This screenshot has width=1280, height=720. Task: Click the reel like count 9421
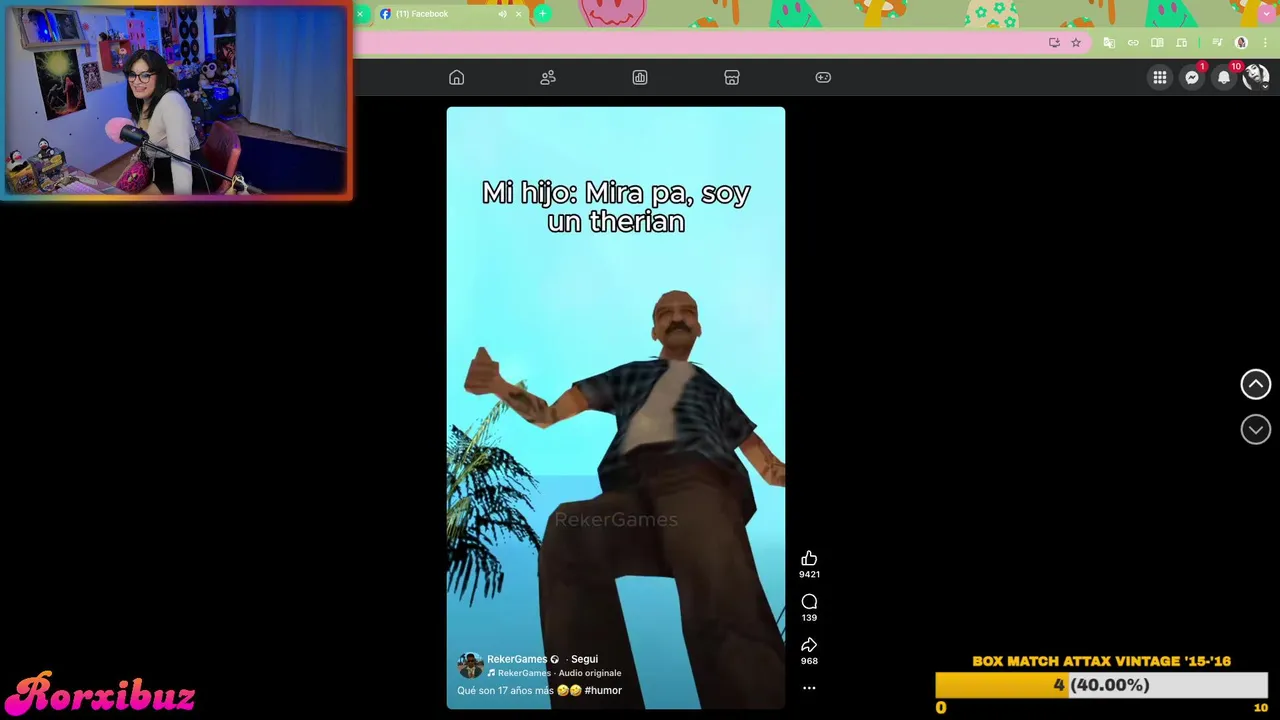809,574
